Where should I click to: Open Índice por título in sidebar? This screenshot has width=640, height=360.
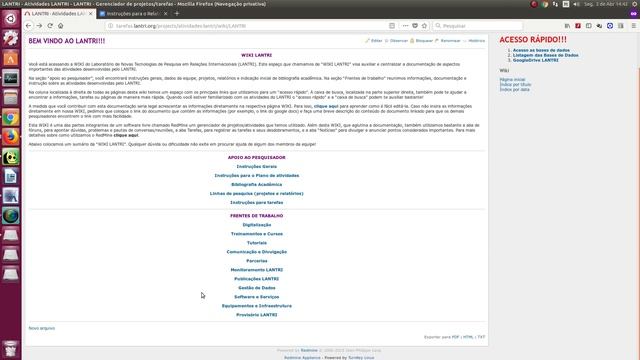pos(516,84)
